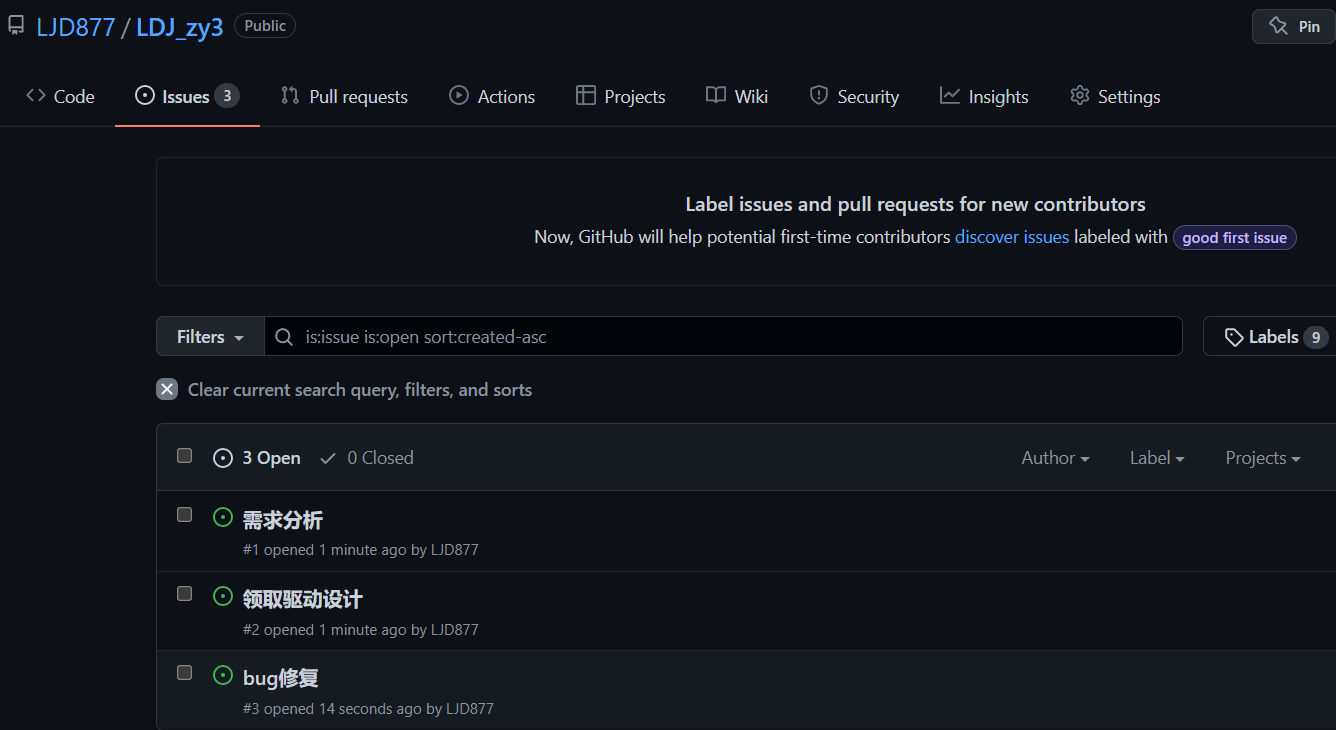Expand the Projects filter dropdown

[1263, 458]
